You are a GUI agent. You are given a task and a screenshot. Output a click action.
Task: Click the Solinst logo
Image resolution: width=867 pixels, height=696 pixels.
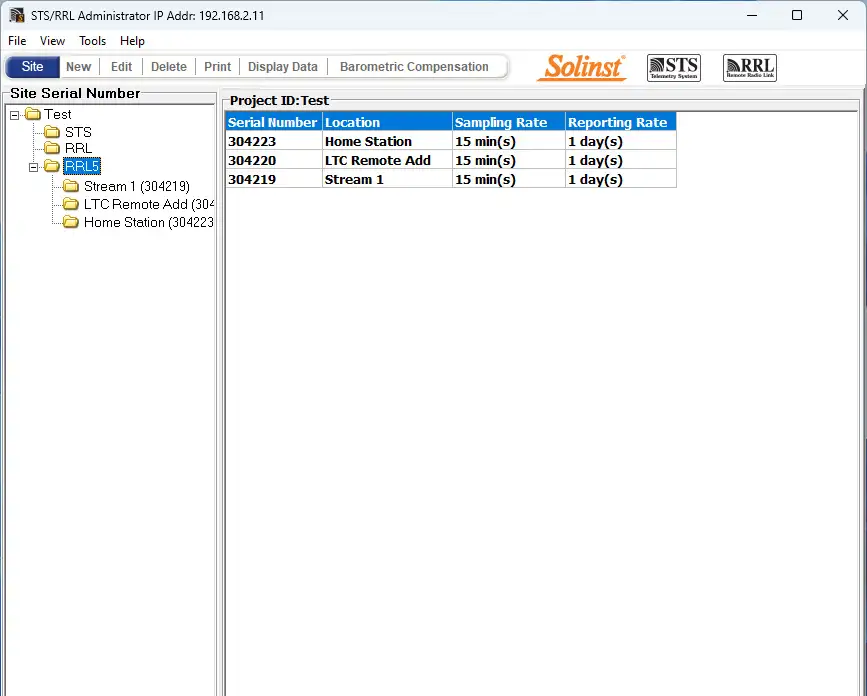pos(582,67)
